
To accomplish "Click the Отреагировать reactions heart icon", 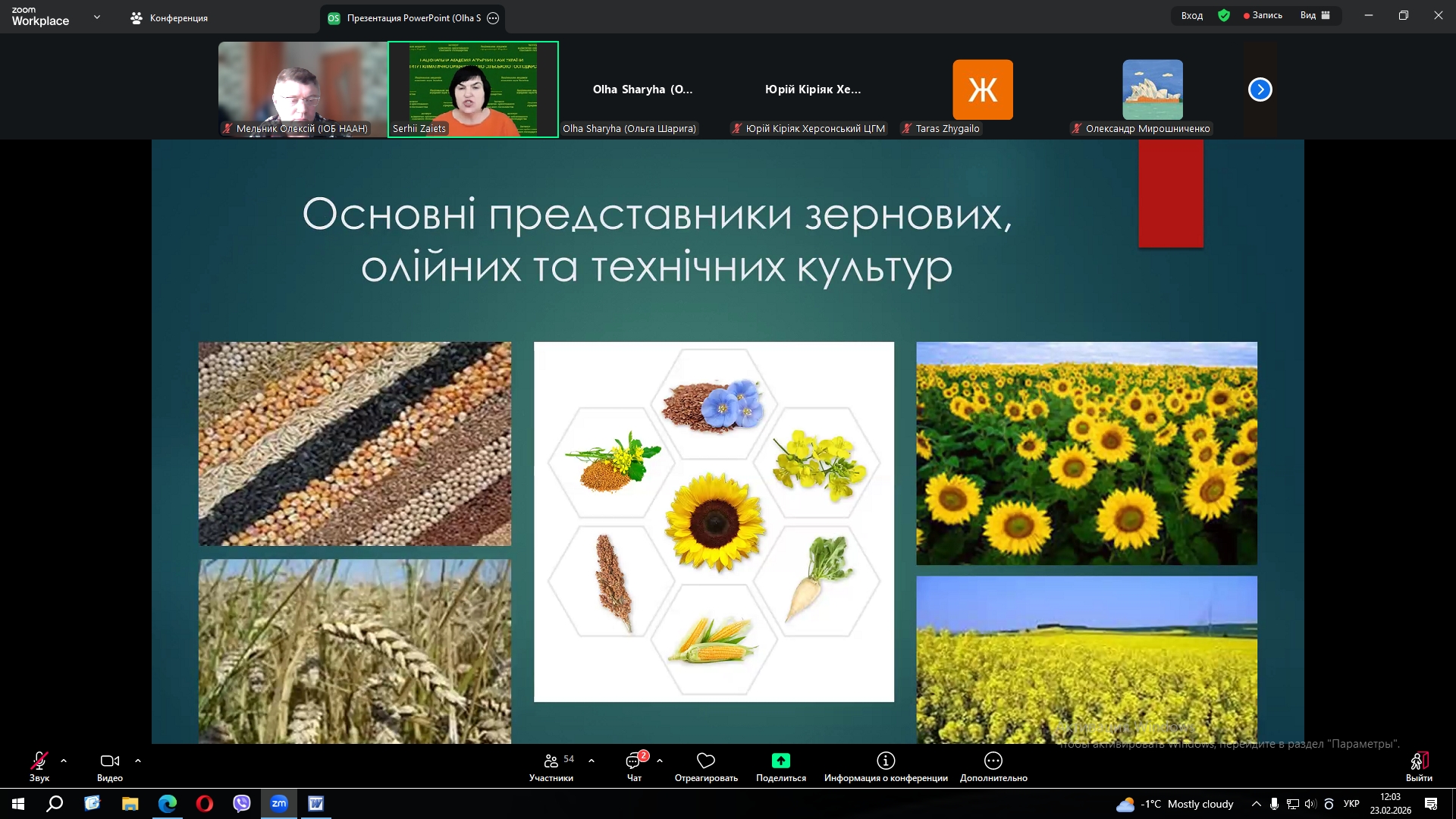I will point(706,761).
